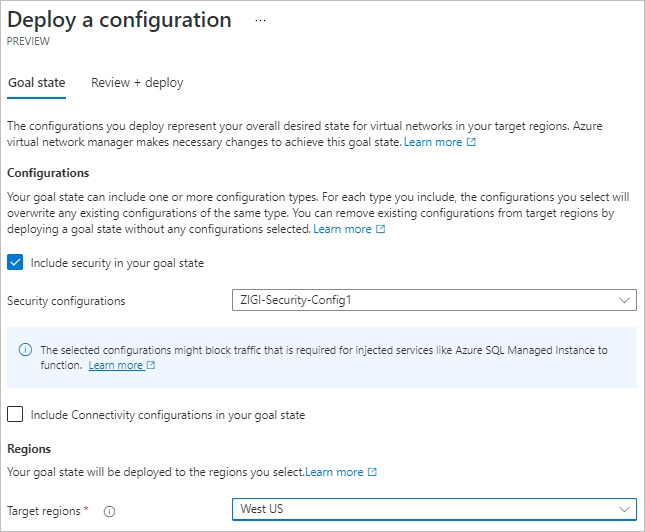Click external link icon beside Regions Learn more
Viewport: 645px width, 532px height.
[x=372, y=472]
